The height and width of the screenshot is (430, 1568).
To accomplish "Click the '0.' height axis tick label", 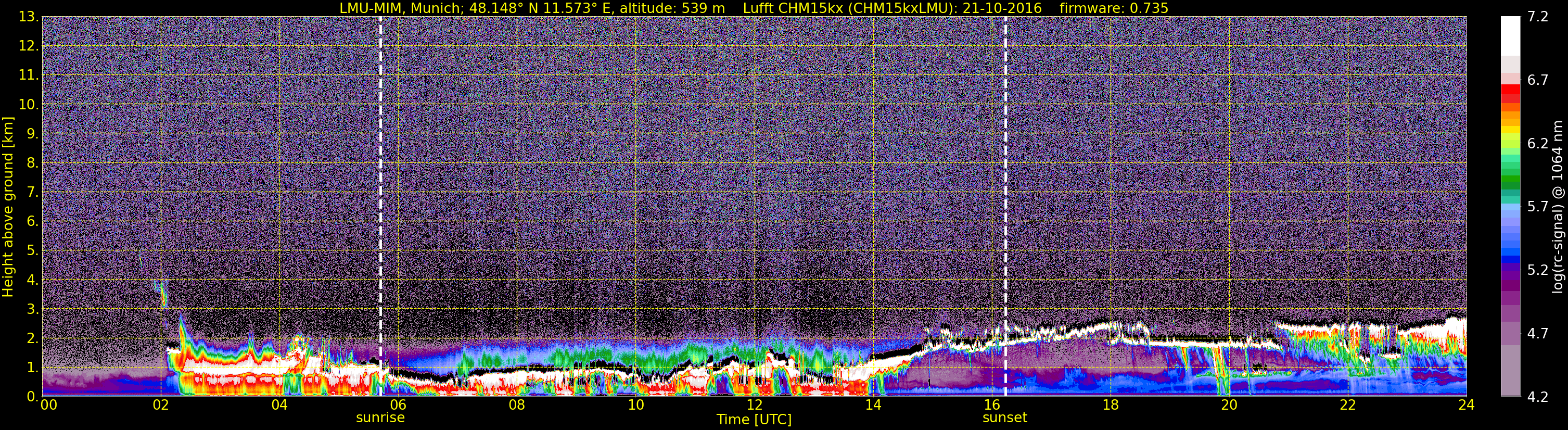I will click(x=32, y=396).
